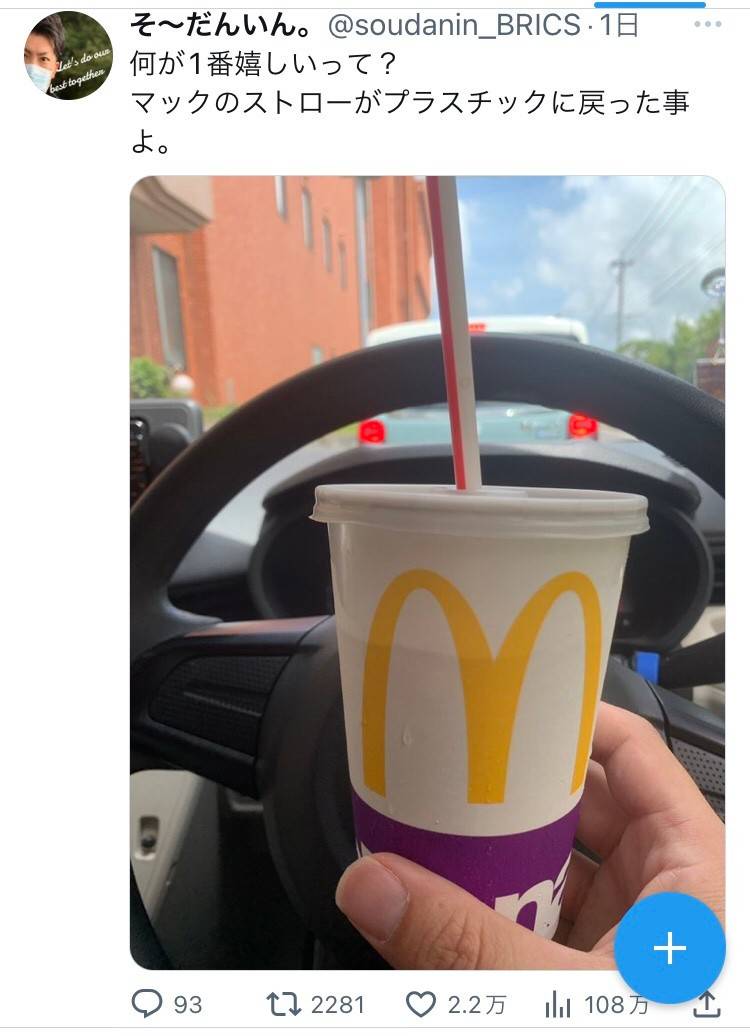Click the first line 何が1番嬉しいって？

tap(264, 64)
